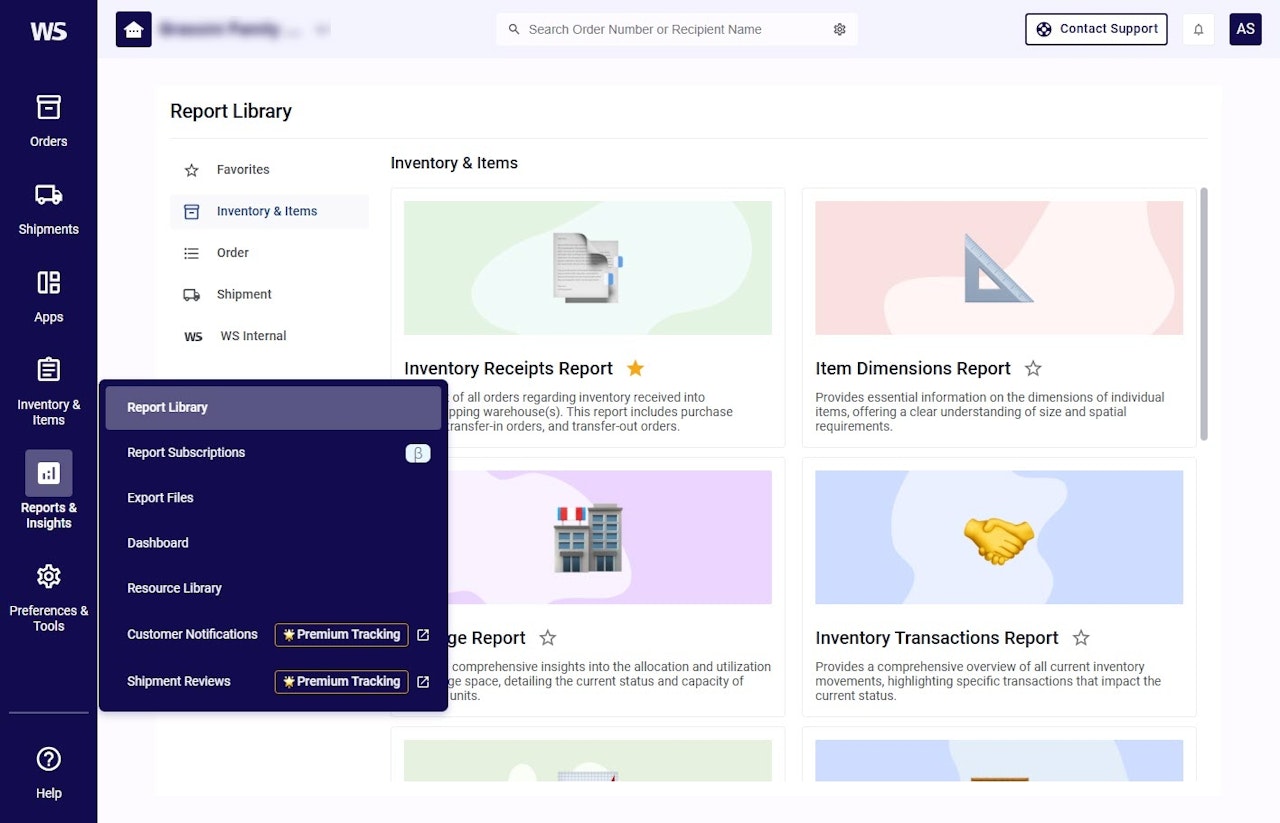1280x823 pixels.
Task: Open the Inventory Receipts Report title
Action: 508,368
